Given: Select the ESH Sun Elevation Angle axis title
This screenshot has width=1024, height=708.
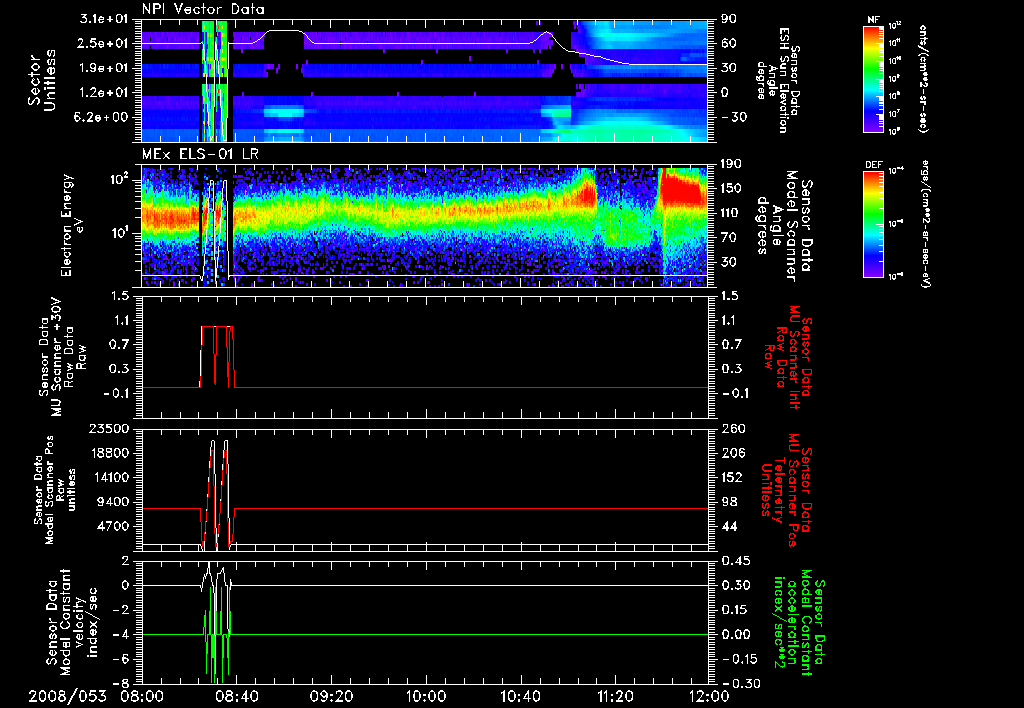Looking at the screenshot, I should (777, 80).
